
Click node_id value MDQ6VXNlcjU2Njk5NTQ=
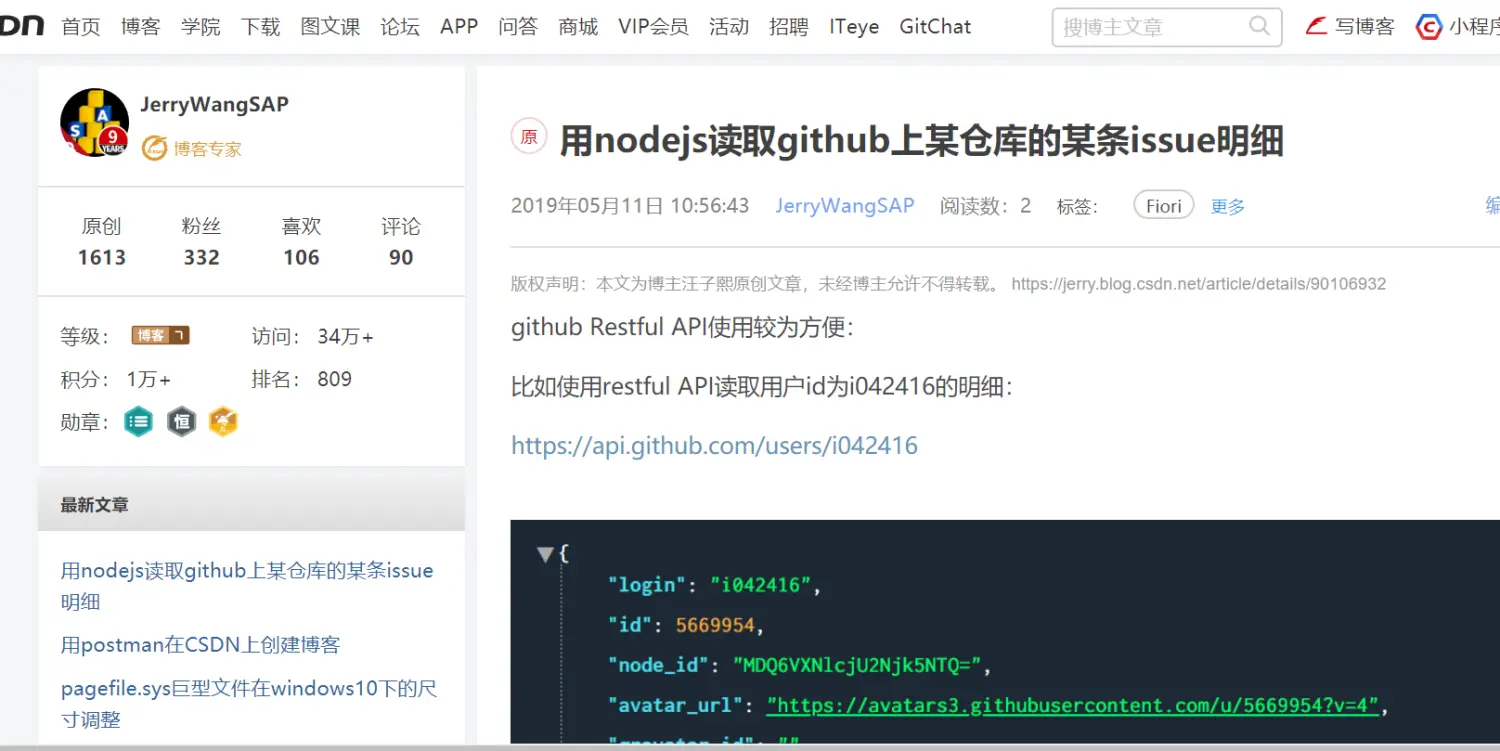point(856,666)
